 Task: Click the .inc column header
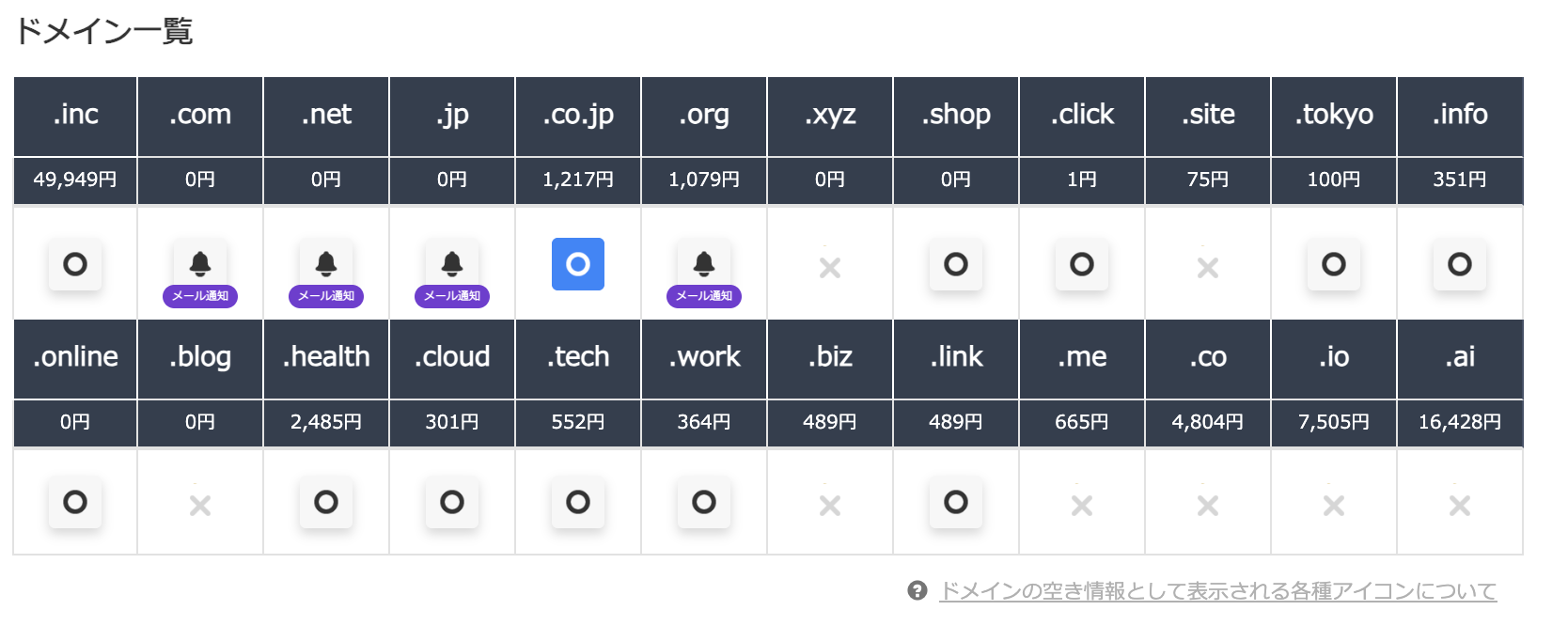75,117
